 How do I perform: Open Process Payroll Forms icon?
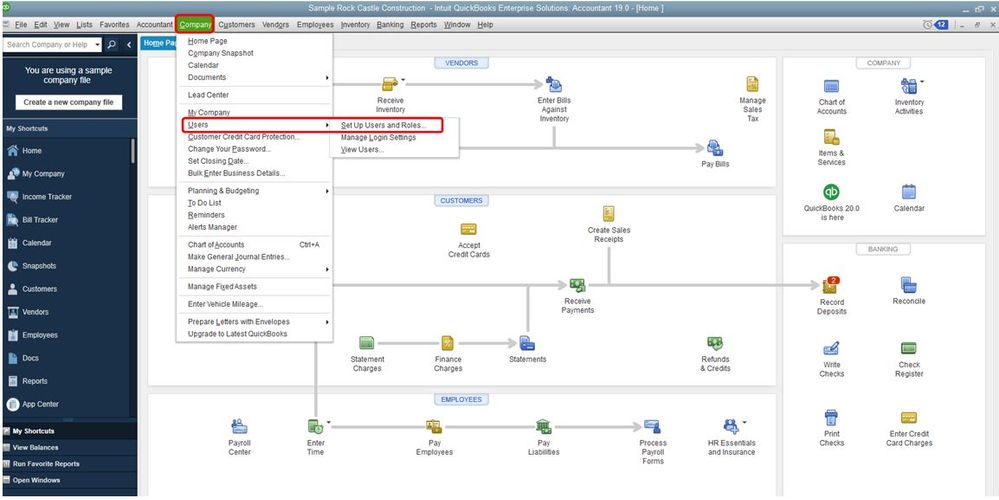point(652,427)
